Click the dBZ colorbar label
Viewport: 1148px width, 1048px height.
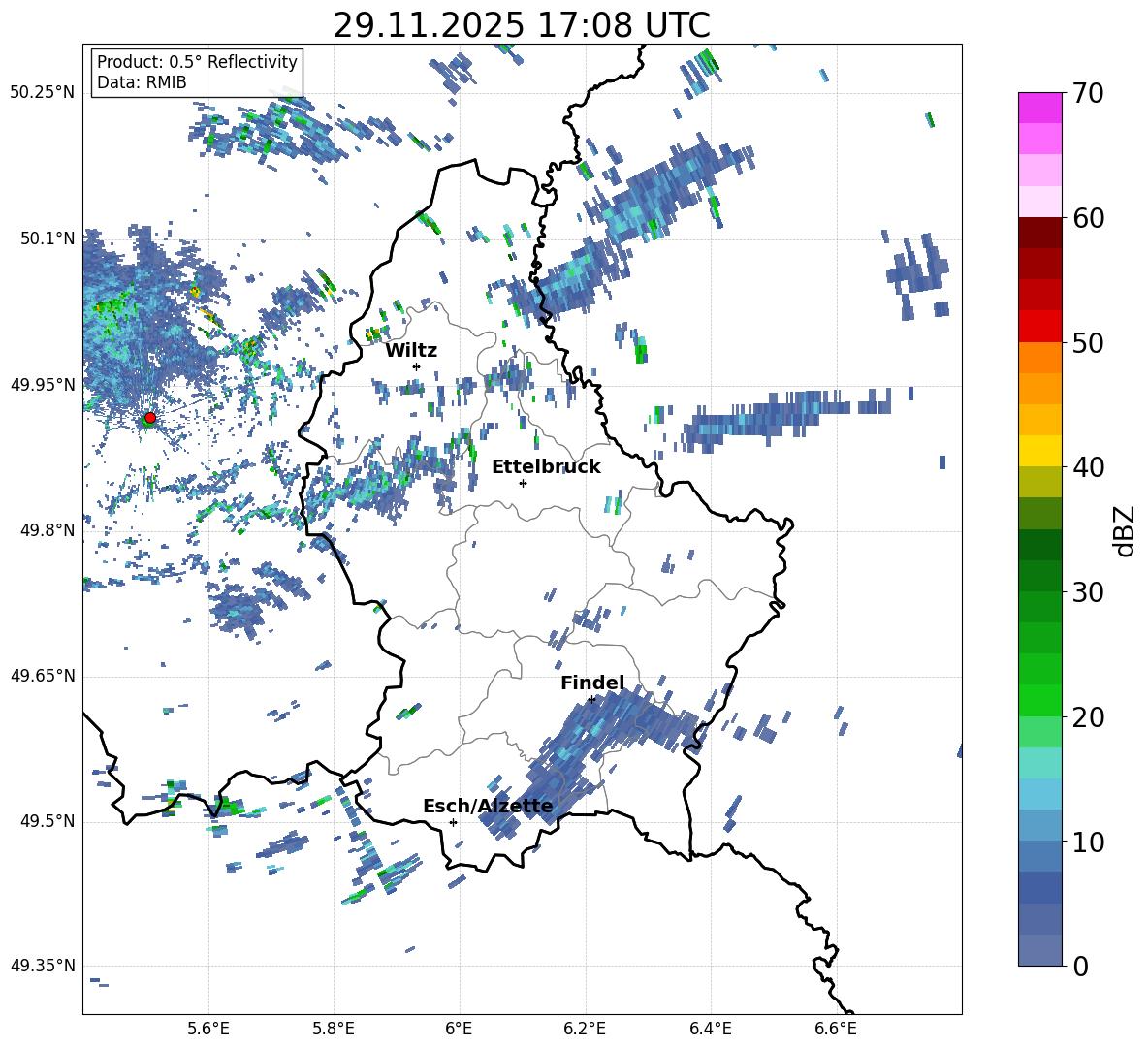(x=1125, y=530)
